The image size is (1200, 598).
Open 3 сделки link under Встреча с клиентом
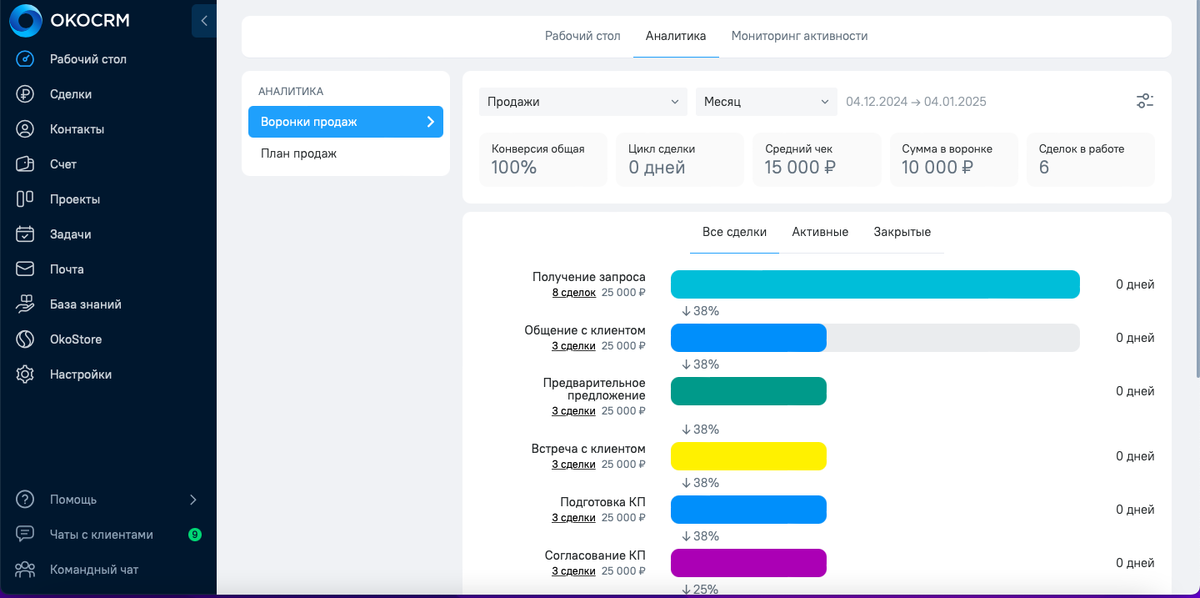click(x=574, y=464)
